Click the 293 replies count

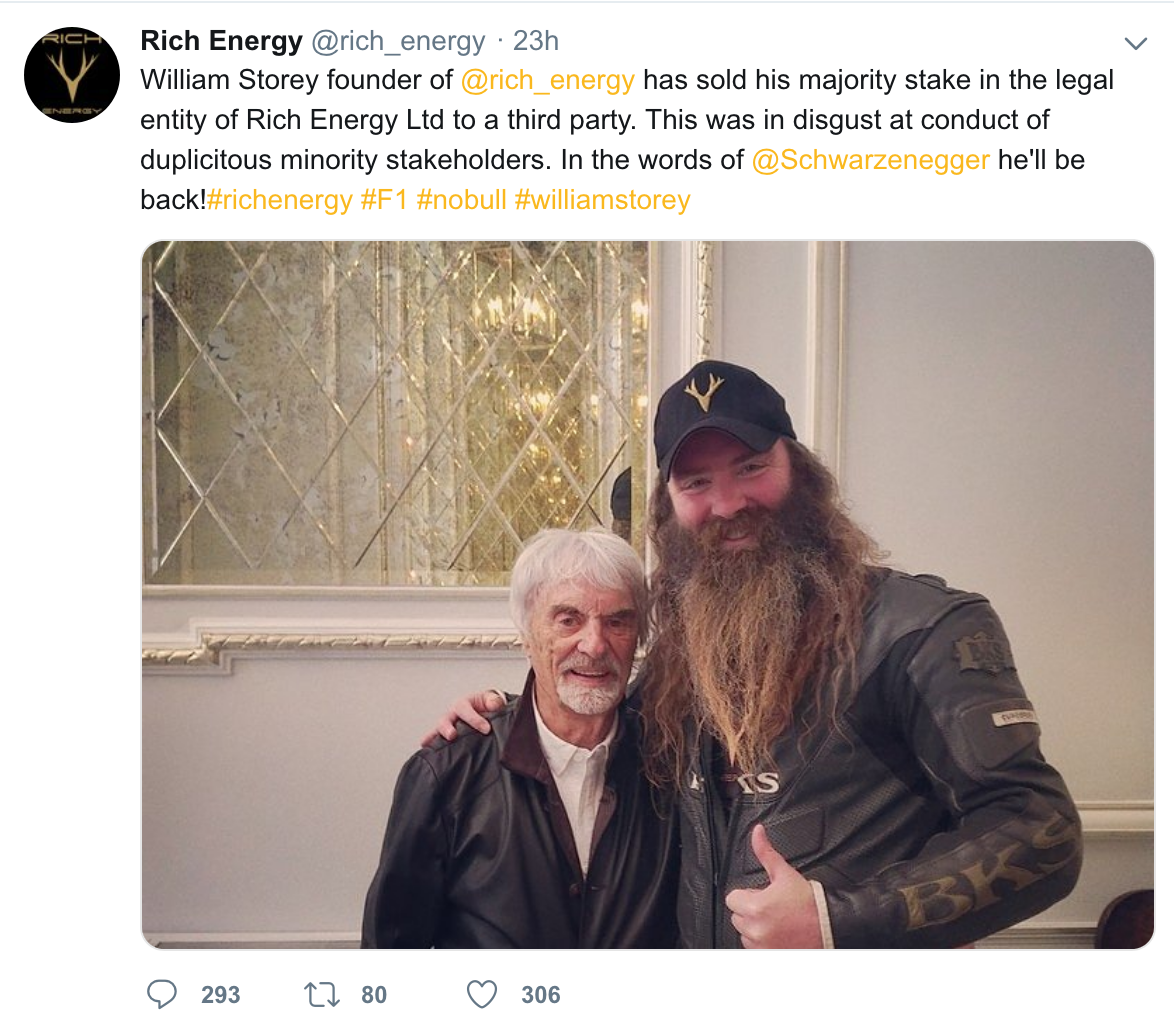pos(220,995)
